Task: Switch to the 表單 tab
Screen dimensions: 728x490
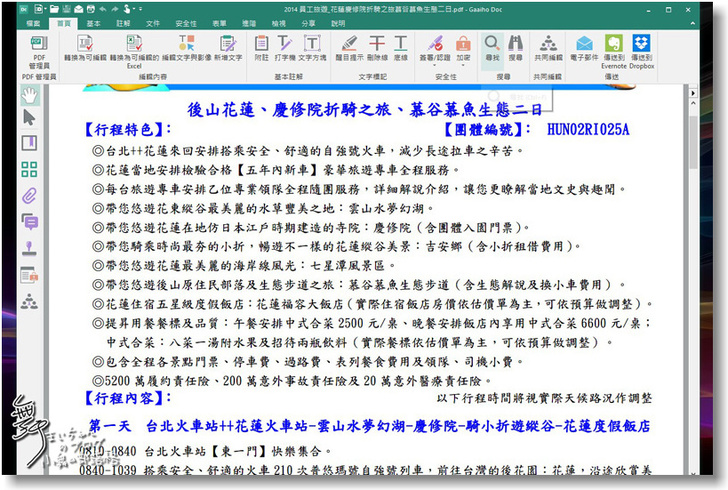Action: coord(219,23)
